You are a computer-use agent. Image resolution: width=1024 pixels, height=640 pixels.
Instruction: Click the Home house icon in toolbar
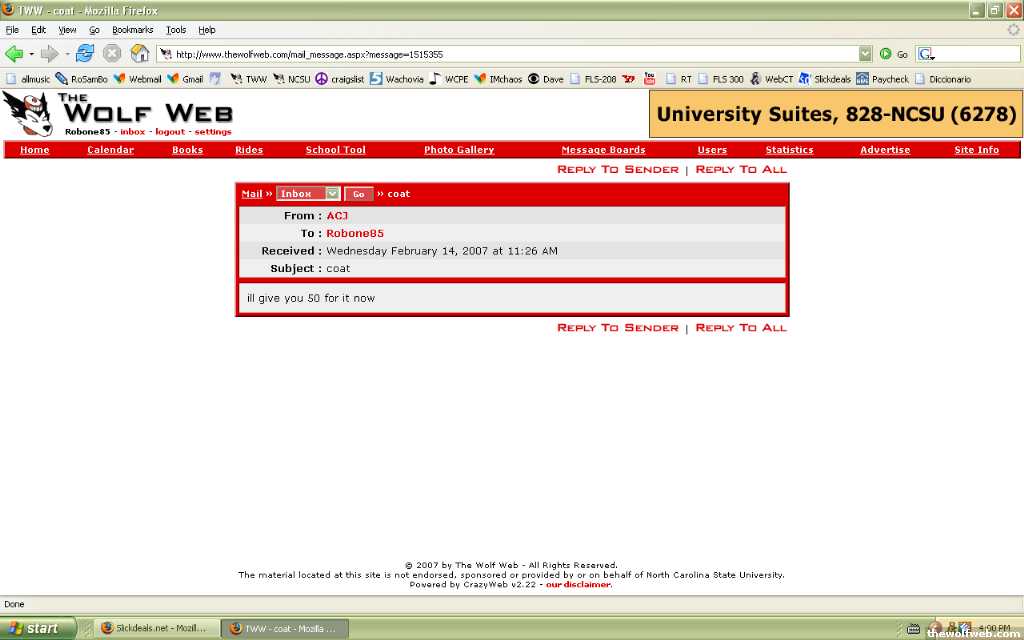[140, 54]
